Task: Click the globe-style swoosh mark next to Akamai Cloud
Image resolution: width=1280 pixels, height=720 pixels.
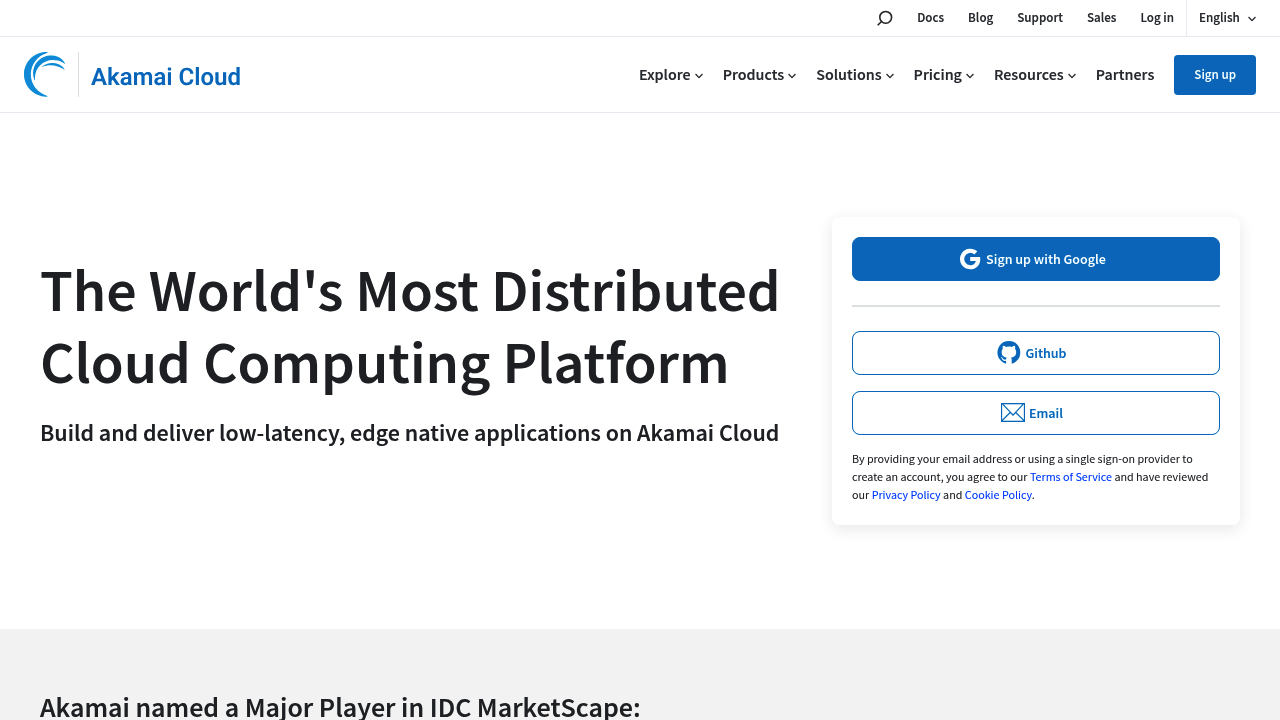Action: point(44,72)
